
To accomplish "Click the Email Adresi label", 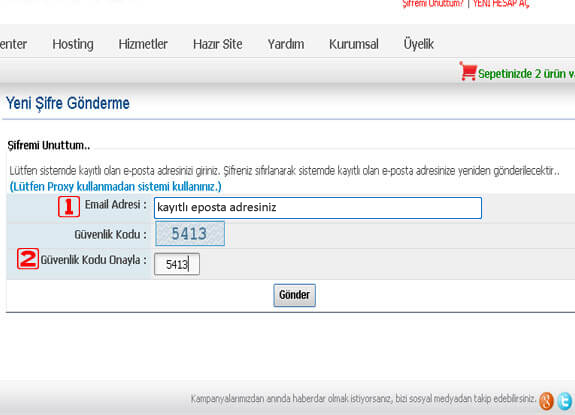I will tap(116, 205).
